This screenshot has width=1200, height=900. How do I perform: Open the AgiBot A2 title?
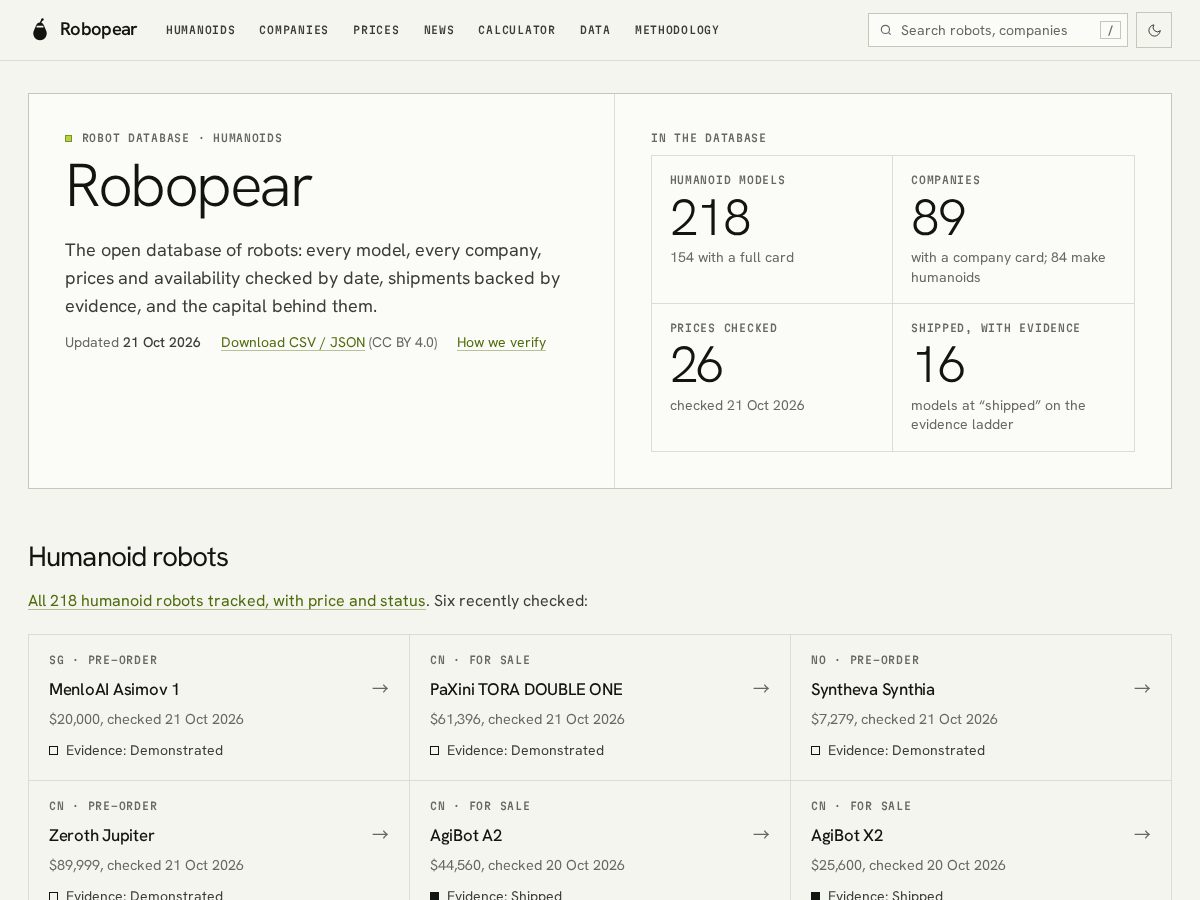tap(466, 835)
